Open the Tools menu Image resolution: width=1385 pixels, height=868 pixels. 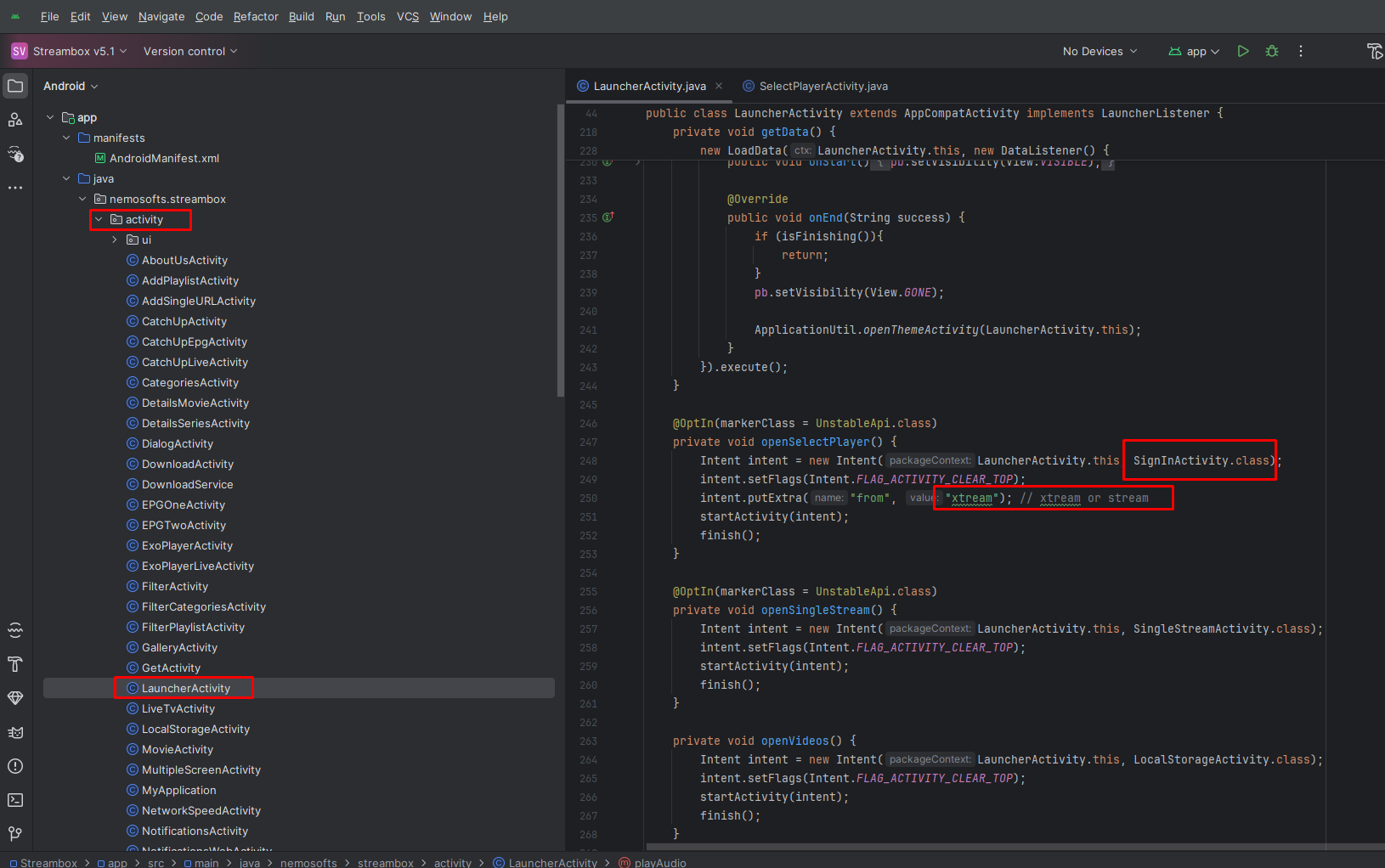pyautogui.click(x=371, y=16)
